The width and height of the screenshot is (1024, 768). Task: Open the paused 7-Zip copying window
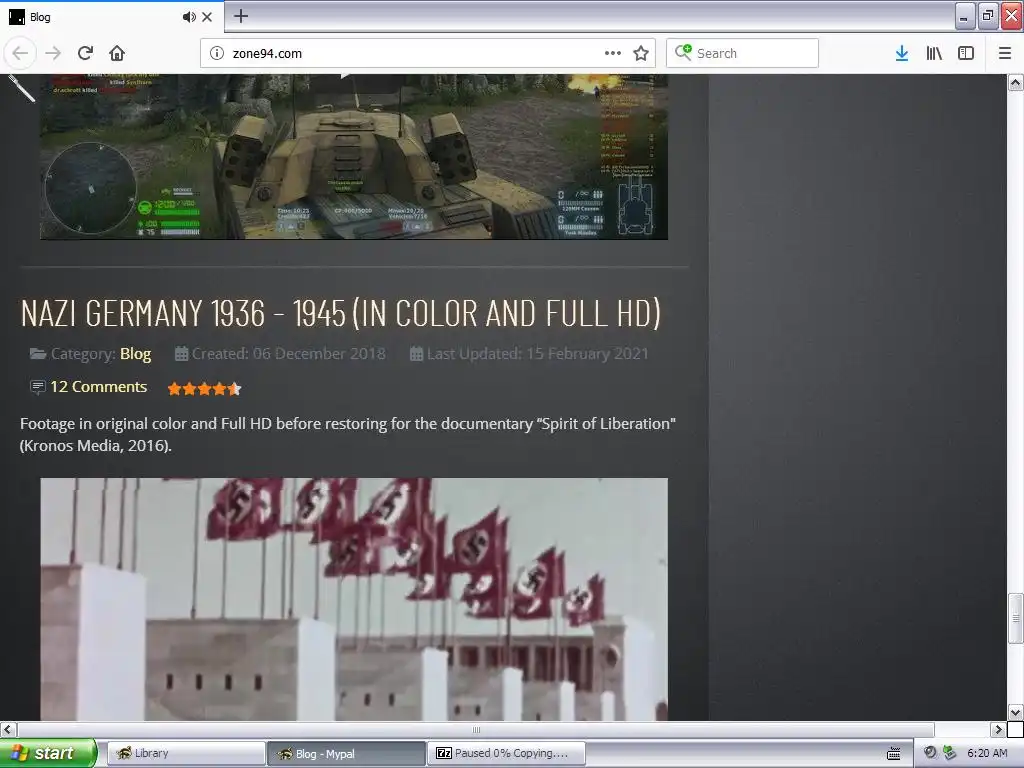tap(506, 753)
